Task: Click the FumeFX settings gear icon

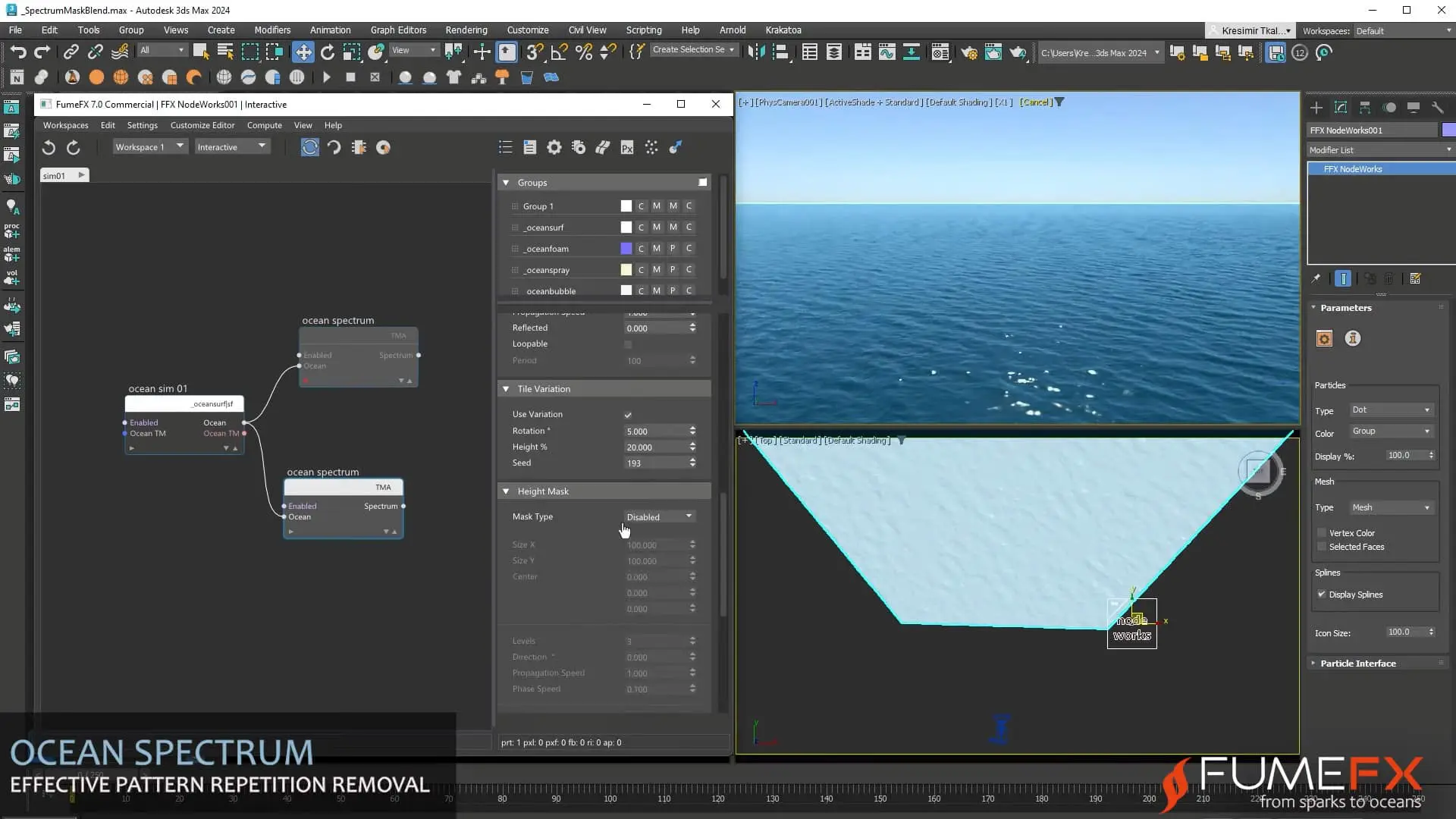Action: coord(554,147)
